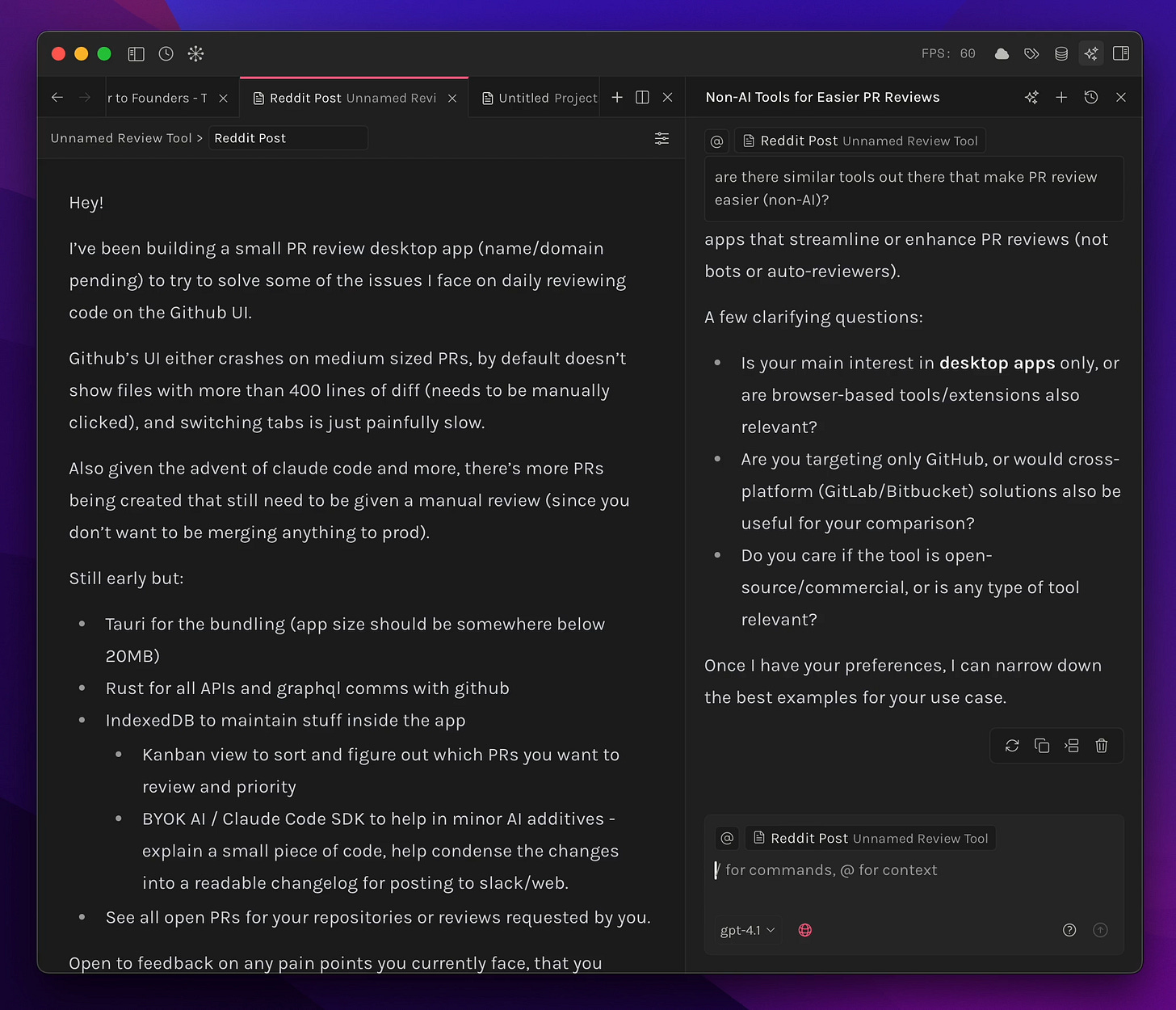Go forward with the right arrow
1176x1010 pixels.
tap(85, 98)
